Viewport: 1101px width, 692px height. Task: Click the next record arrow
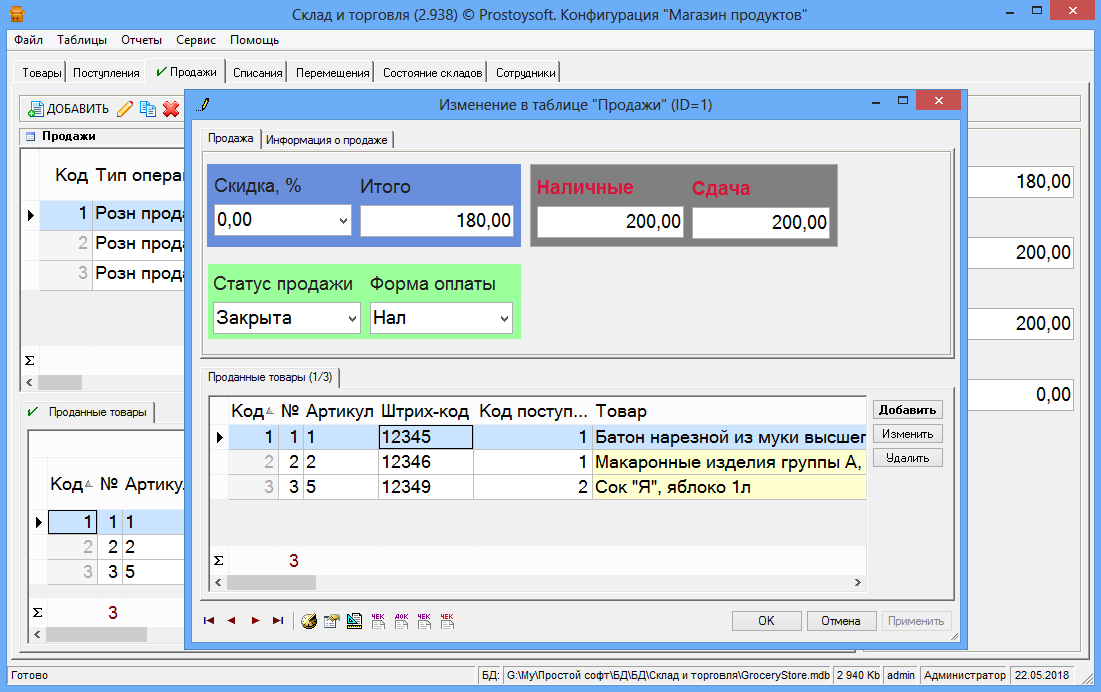(x=255, y=621)
